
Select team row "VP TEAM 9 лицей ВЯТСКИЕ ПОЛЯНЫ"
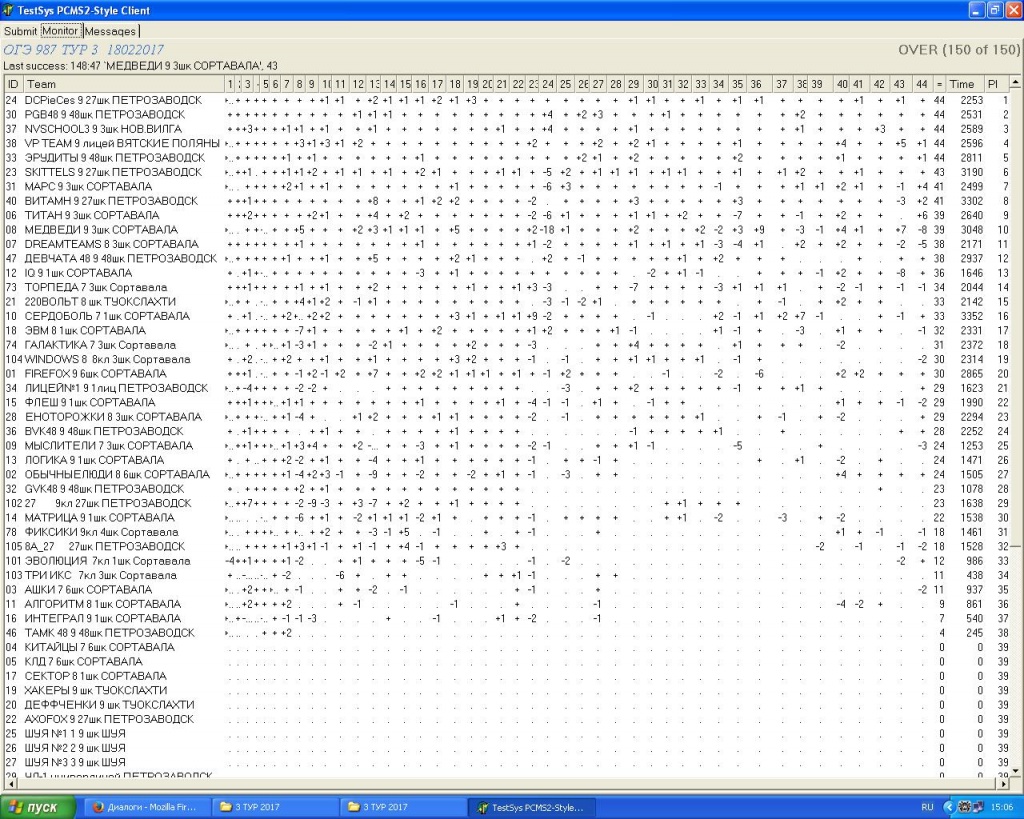coord(507,144)
